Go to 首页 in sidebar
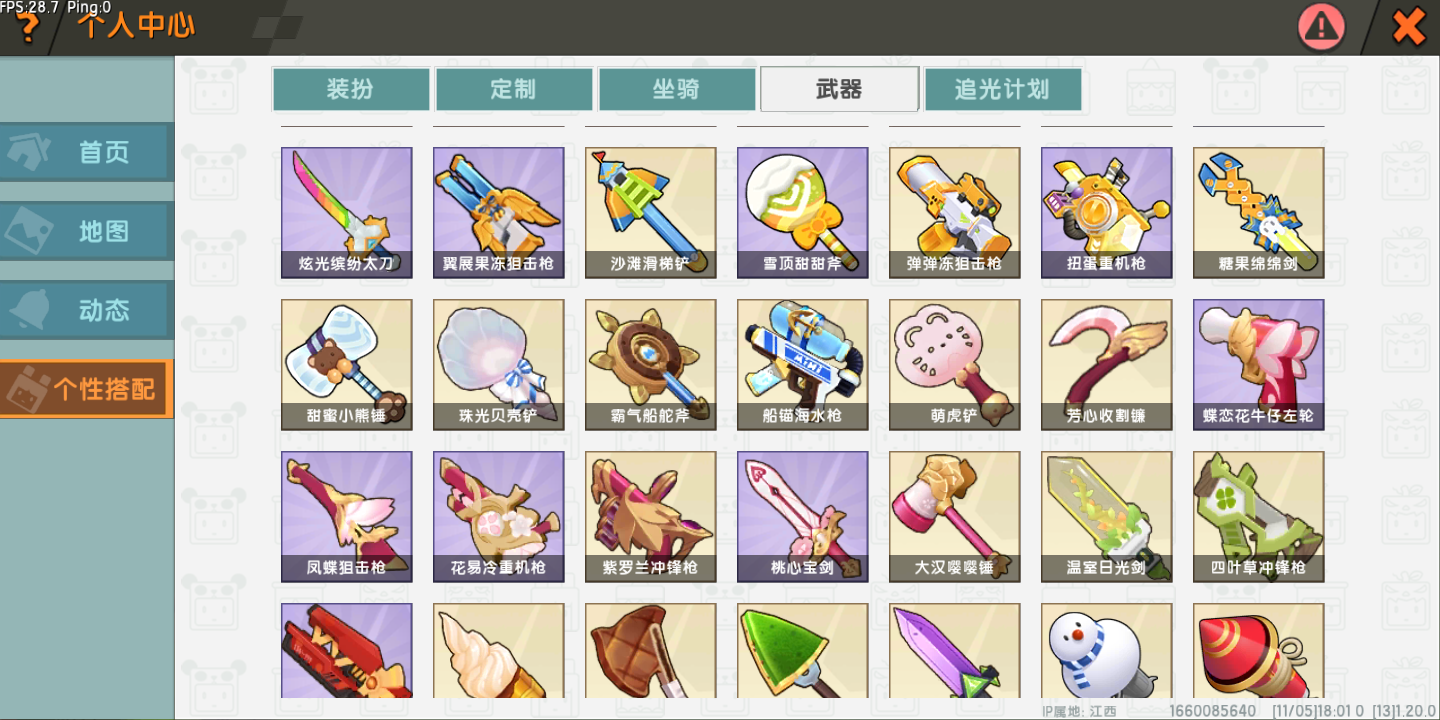 (x=86, y=152)
